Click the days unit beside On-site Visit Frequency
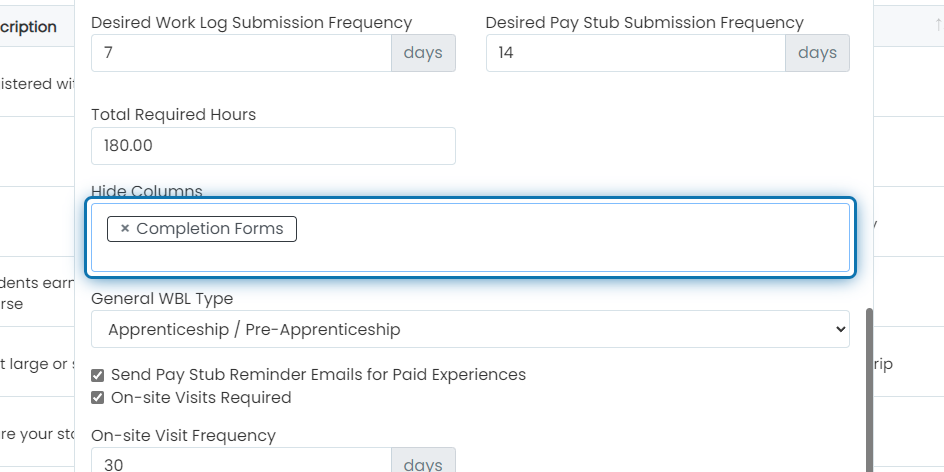 point(423,462)
